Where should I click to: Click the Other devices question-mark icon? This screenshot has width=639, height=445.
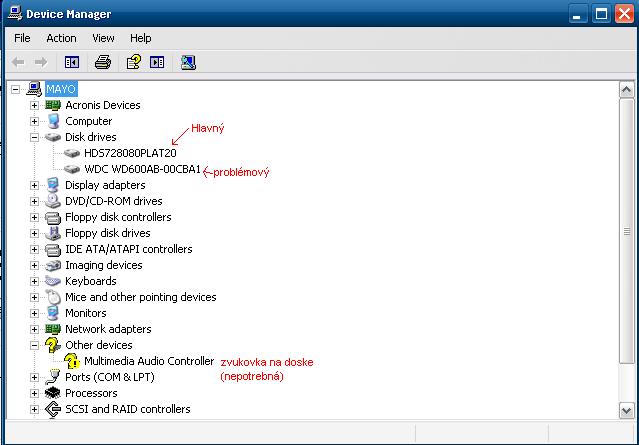pyautogui.click(x=53, y=345)
